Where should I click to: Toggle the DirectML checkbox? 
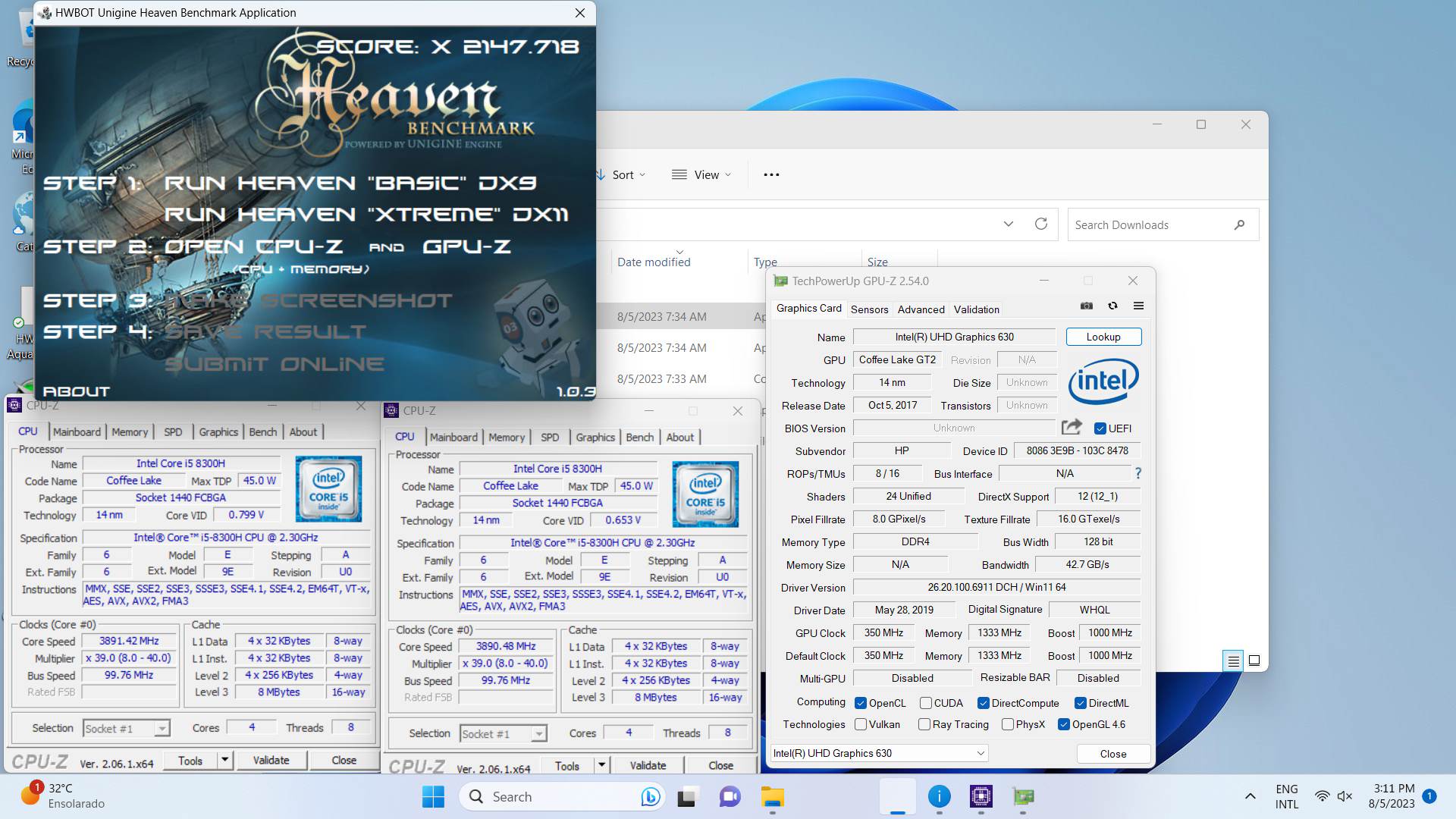1080,703
